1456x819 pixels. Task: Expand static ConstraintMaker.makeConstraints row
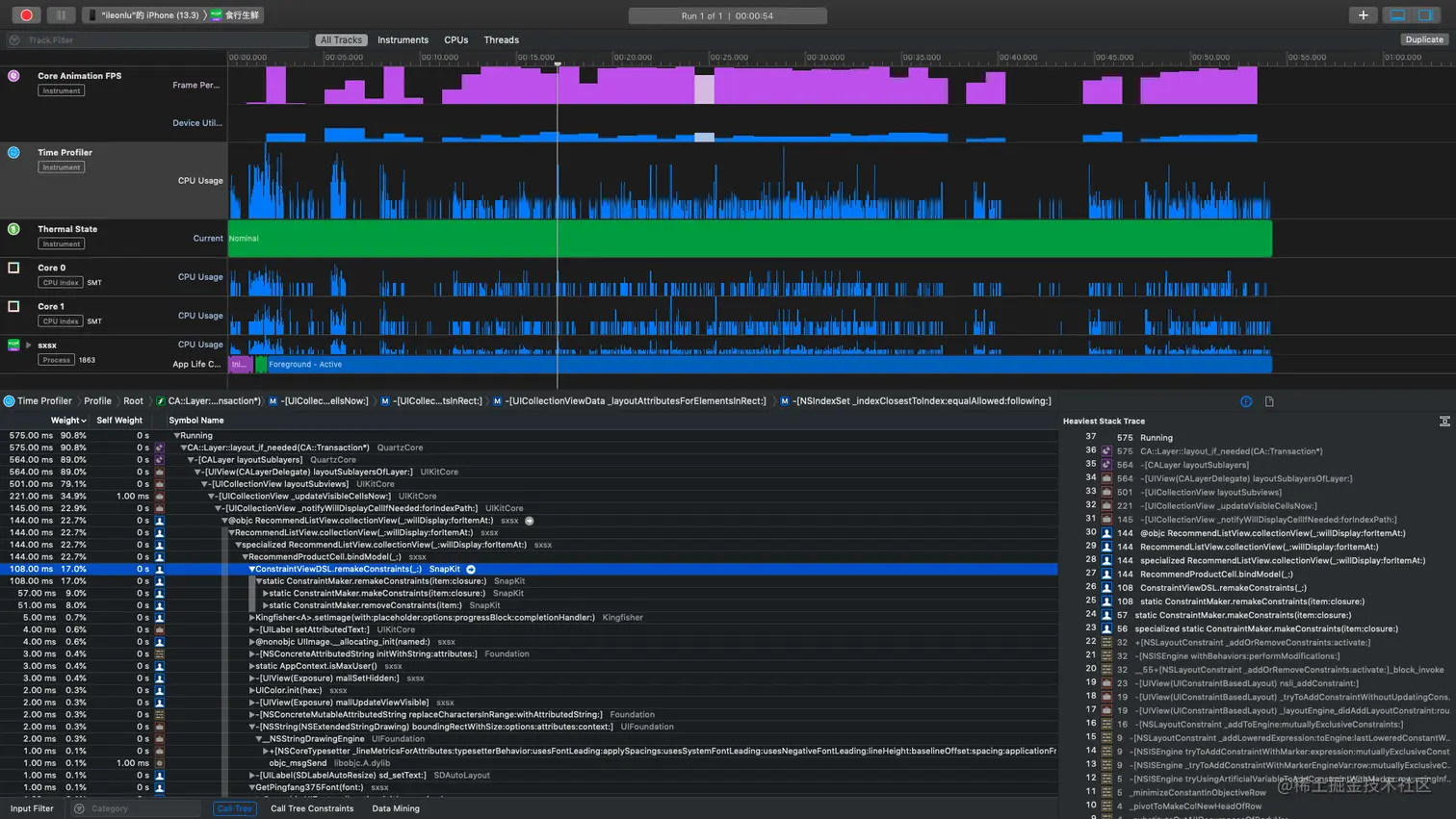[x=266, y=593]
